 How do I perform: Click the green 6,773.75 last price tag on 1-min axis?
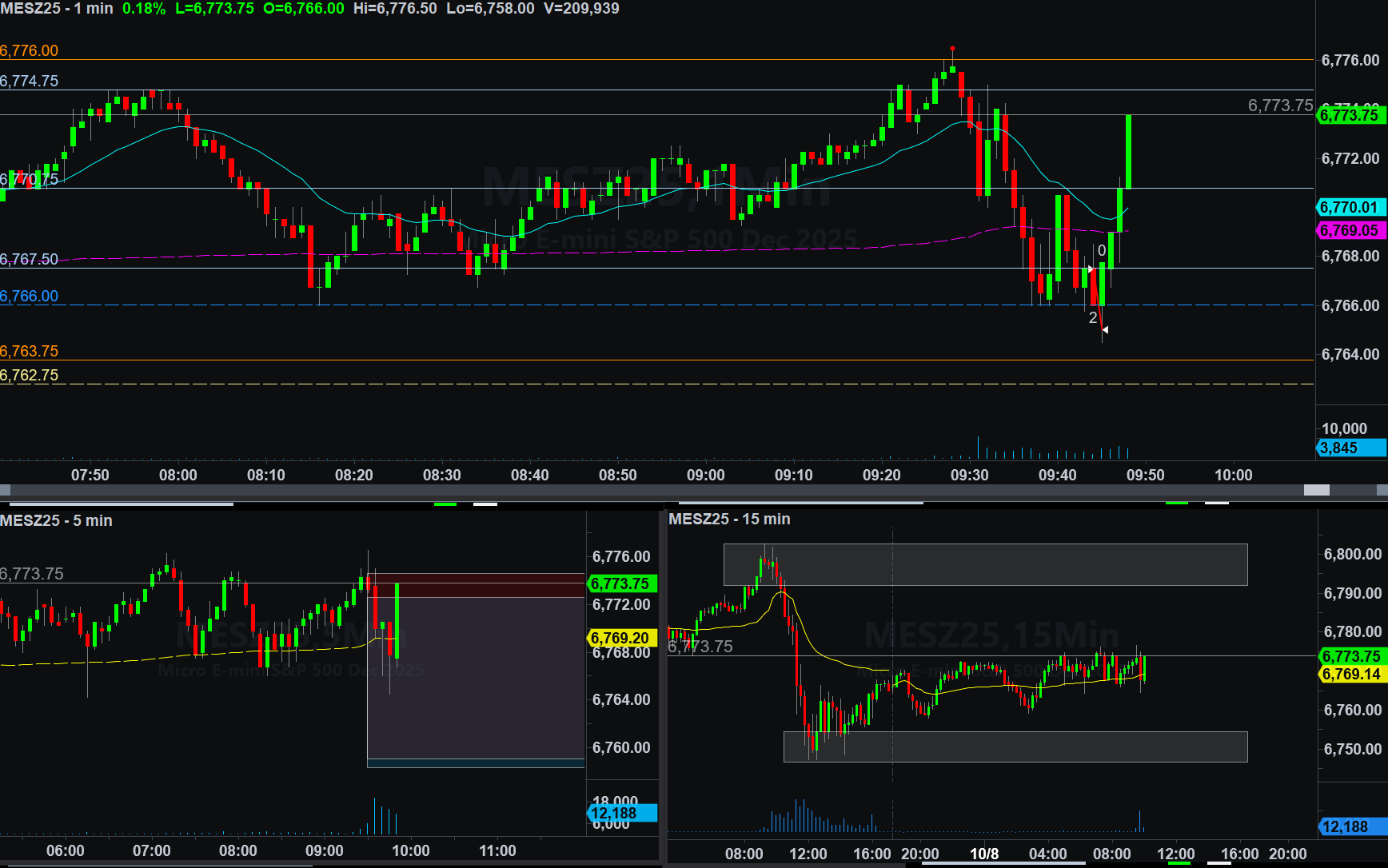pyautogui.click(x=1350, y=115)
